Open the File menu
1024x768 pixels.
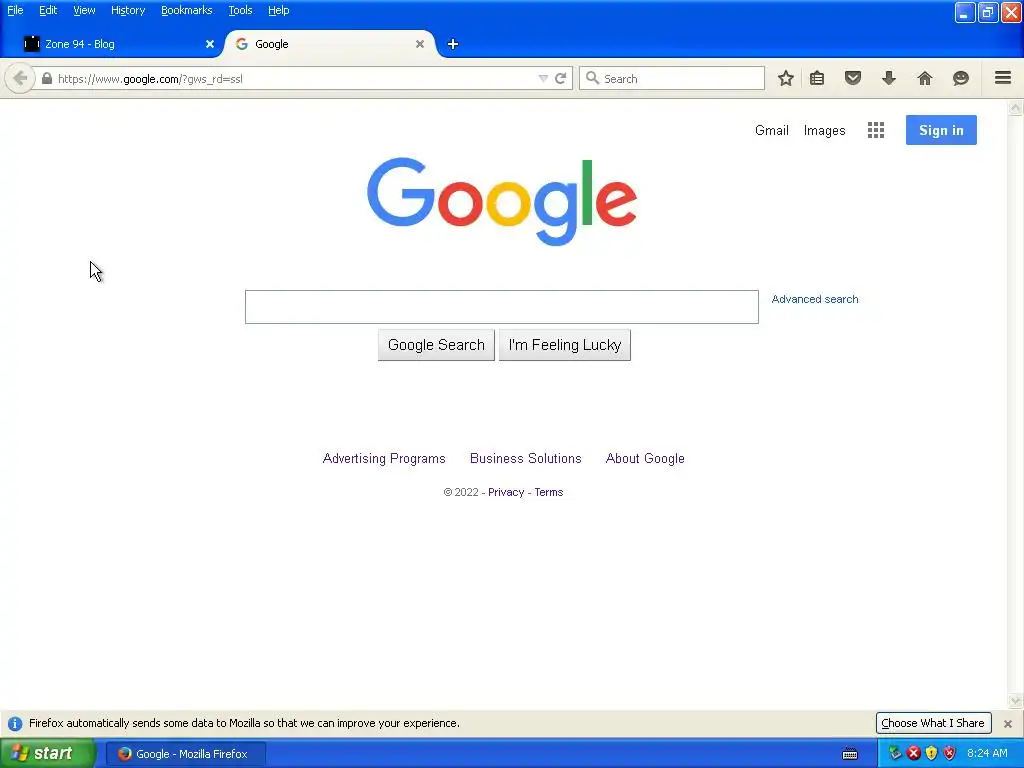tap(15, 10)
